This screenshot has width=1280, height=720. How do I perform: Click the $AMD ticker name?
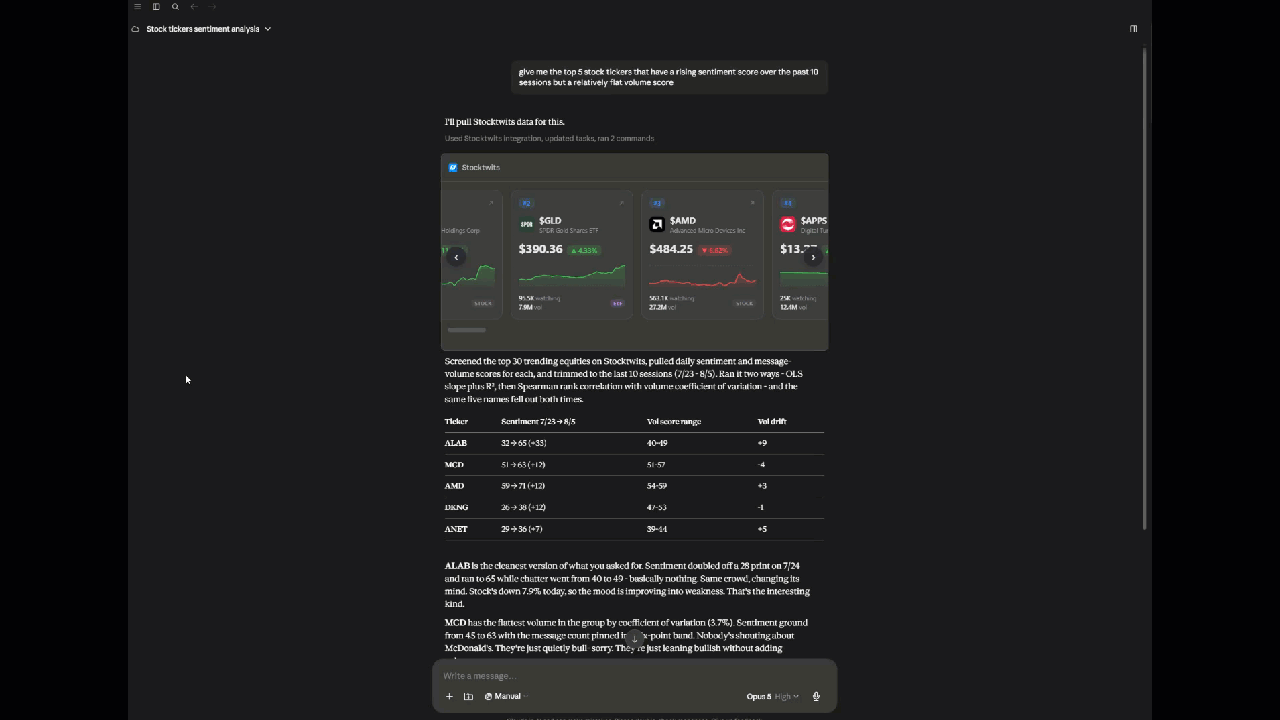[x=683, y=220]
